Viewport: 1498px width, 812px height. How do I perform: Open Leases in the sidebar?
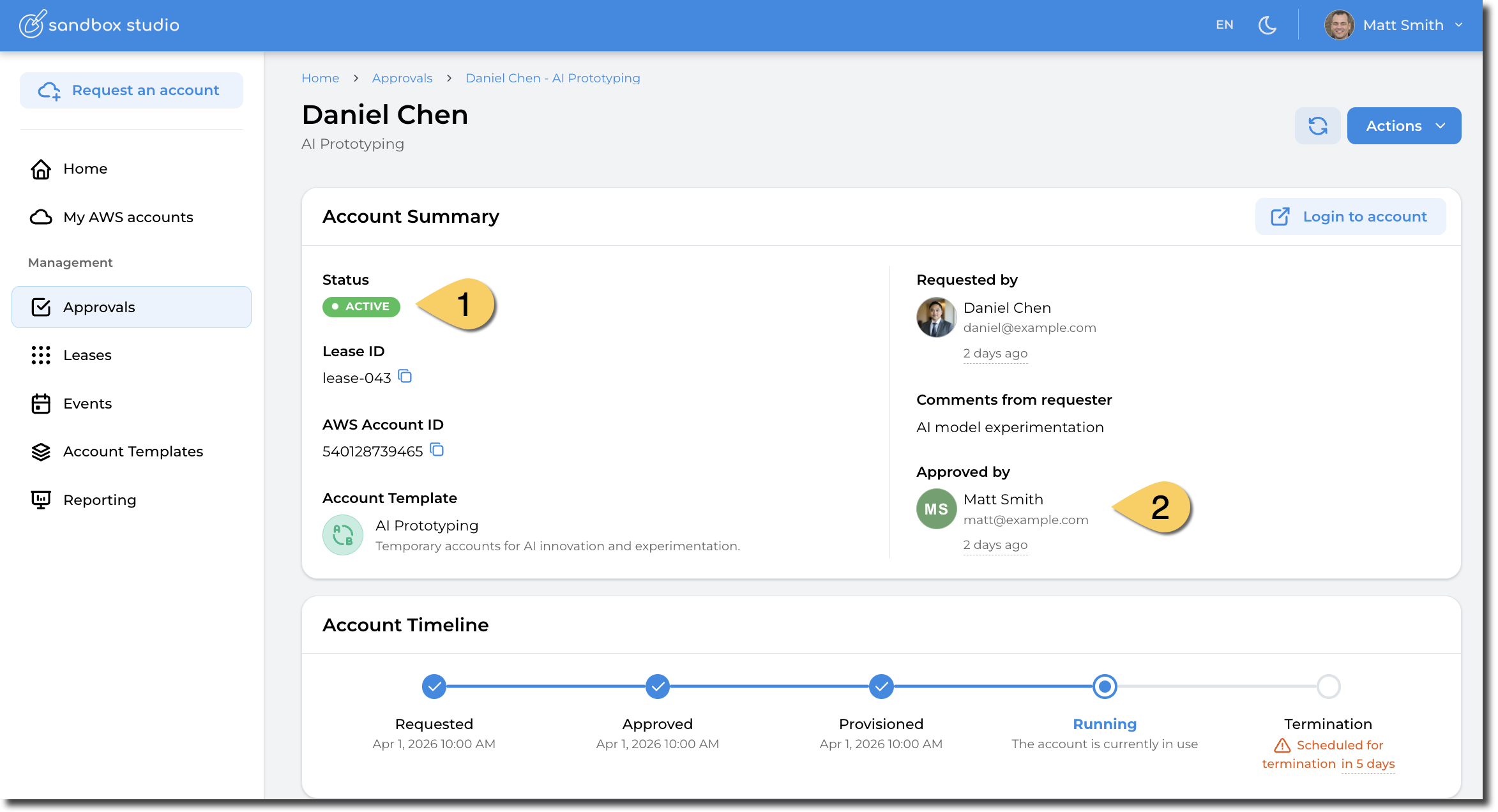click(x=87, y=355)
